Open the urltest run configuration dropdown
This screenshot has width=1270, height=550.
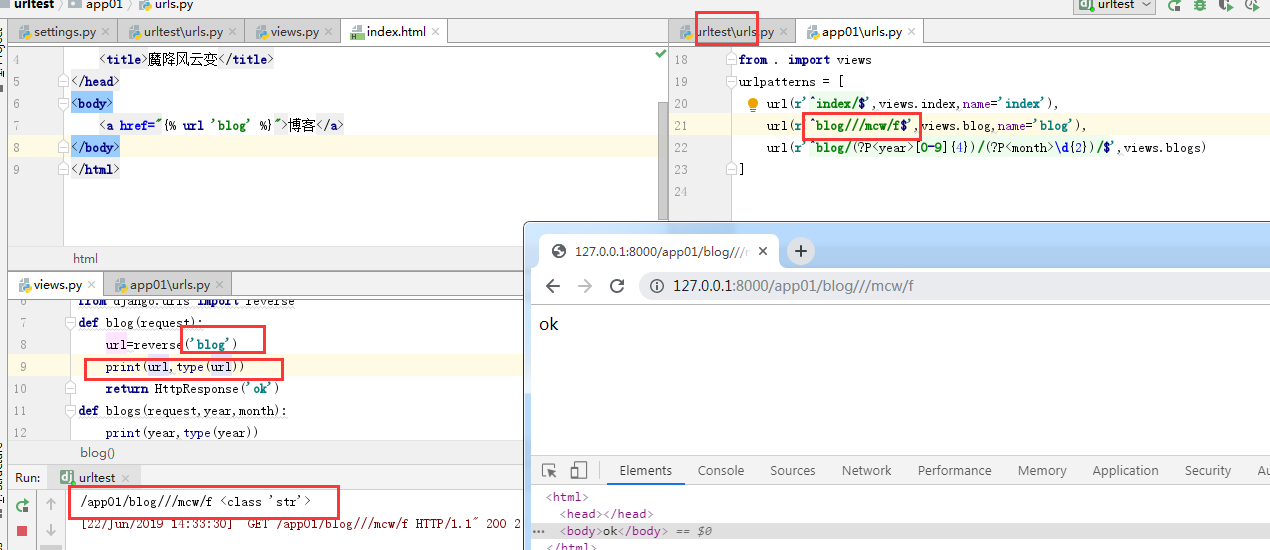click(x=1115, y=5)
